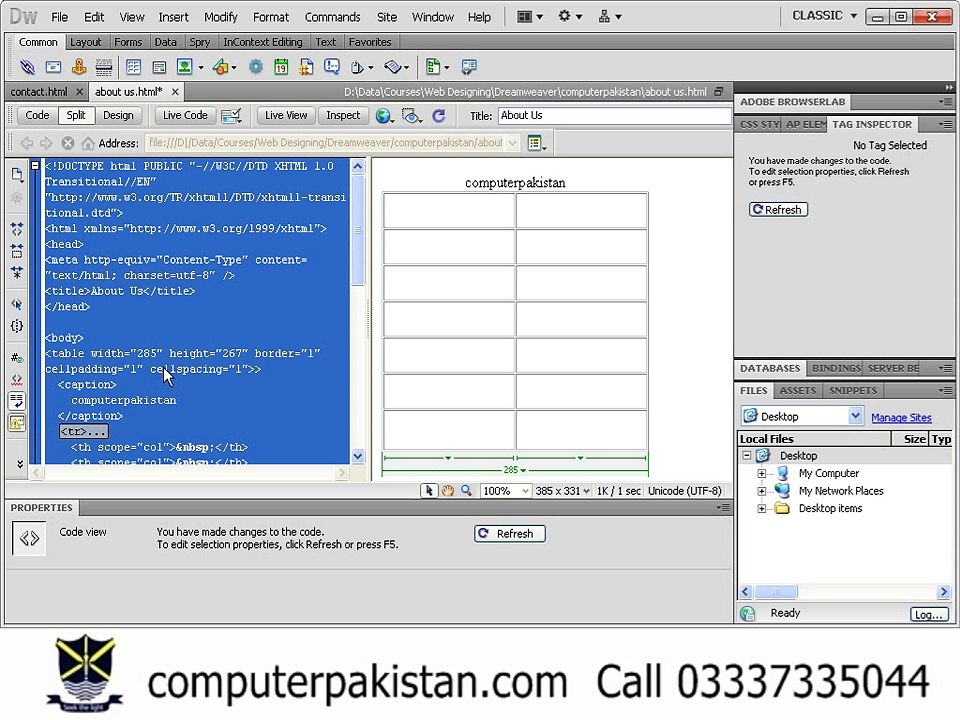Expand Desktop items tree node
The height and width of the screenshot is (720, 960).
(762, 508)
